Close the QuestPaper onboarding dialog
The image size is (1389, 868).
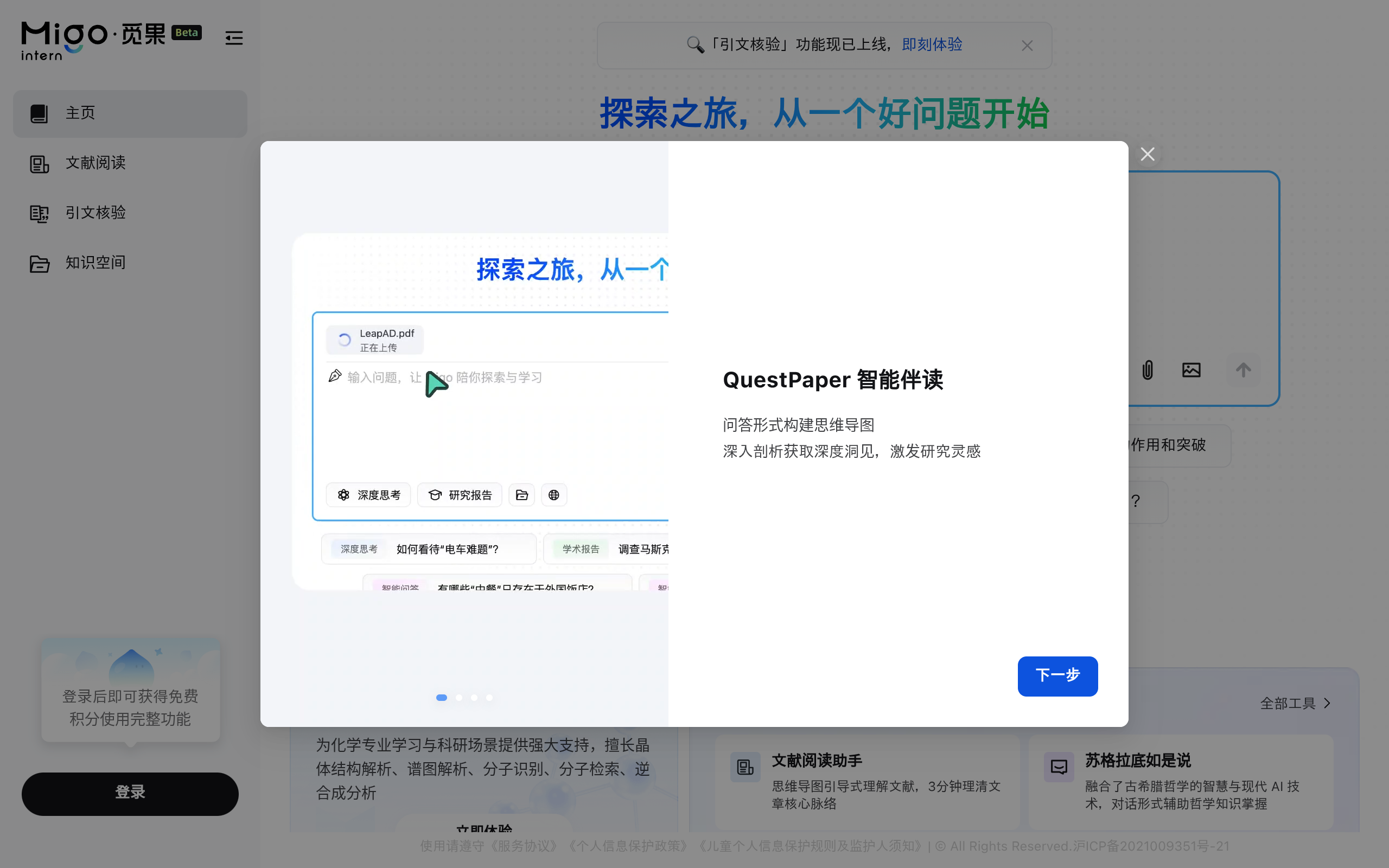click(1148, 154)
